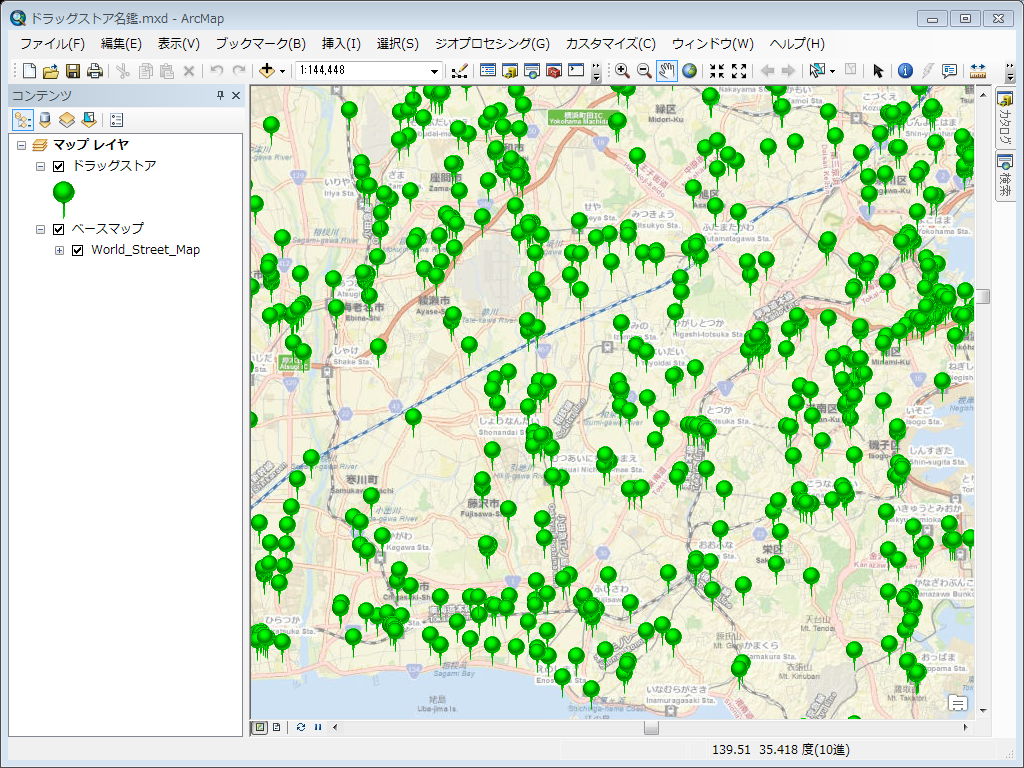This screenshot has height=768, width=1024.
Task: Toggle World_Street_Map layer visibility
Action: click(x=78, y=250)
